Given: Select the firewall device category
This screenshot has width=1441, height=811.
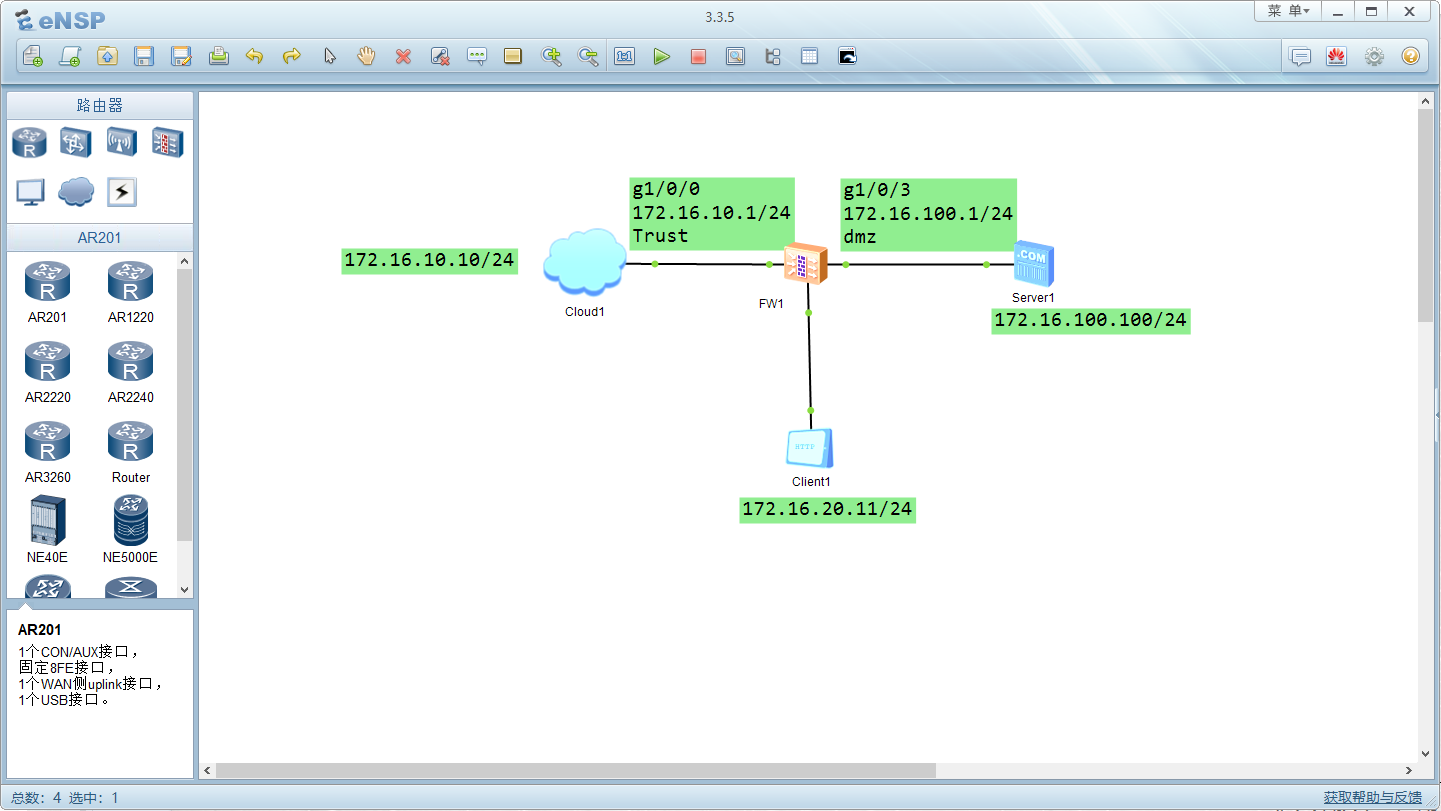Looking at the screenshot, I should 167,142.
